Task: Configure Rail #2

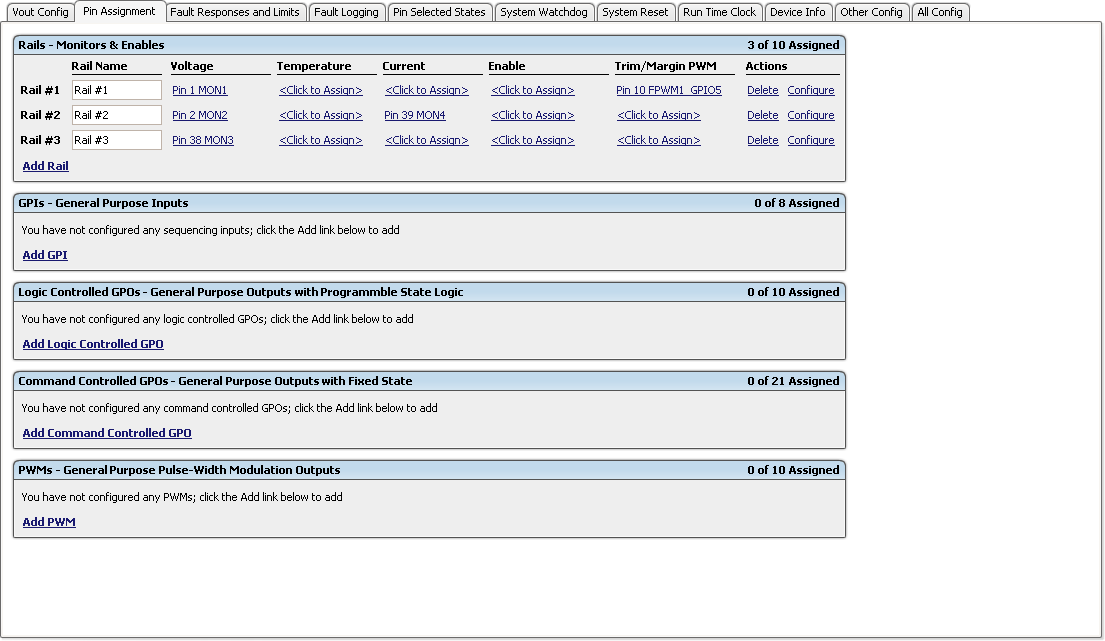Action: (810, 115)
